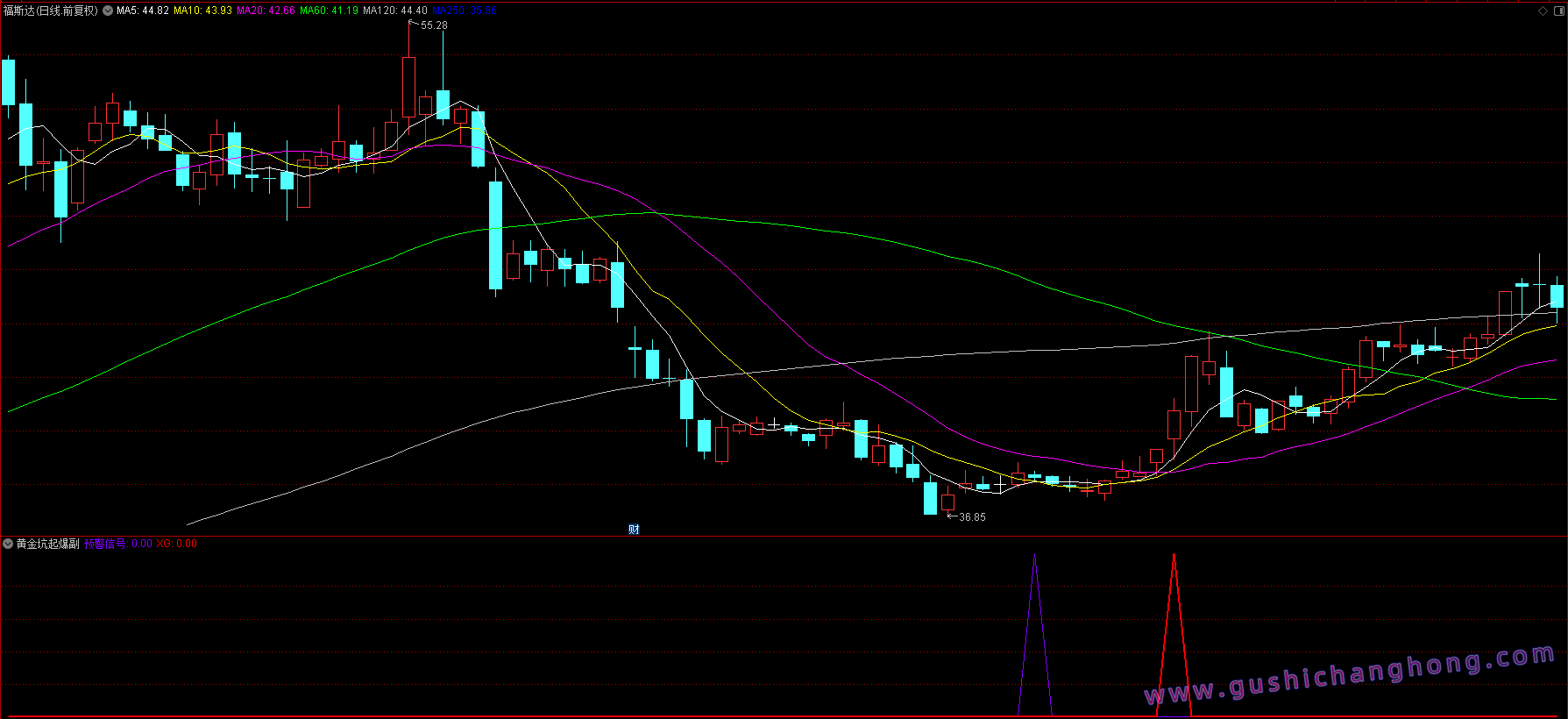Click the red XG: 0.00 label
Image resolution: width=1568 pixels, height=719 pixels.
(176, 544)
